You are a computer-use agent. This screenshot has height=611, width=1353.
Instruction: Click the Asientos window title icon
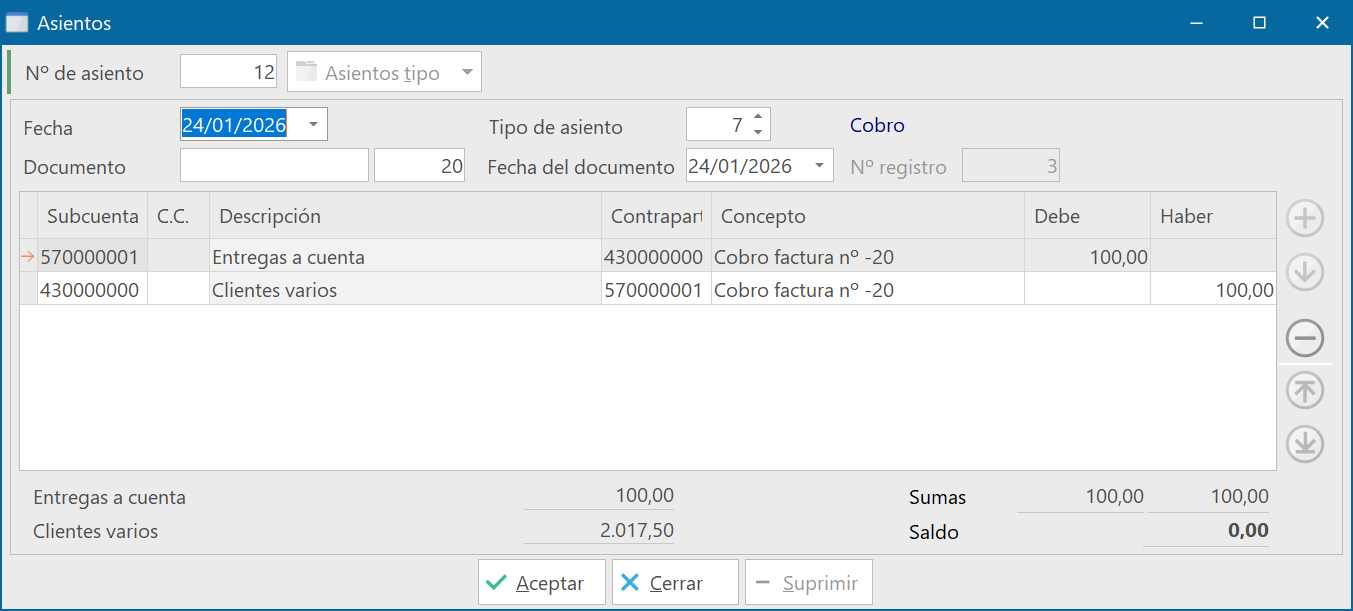point(17,22)
